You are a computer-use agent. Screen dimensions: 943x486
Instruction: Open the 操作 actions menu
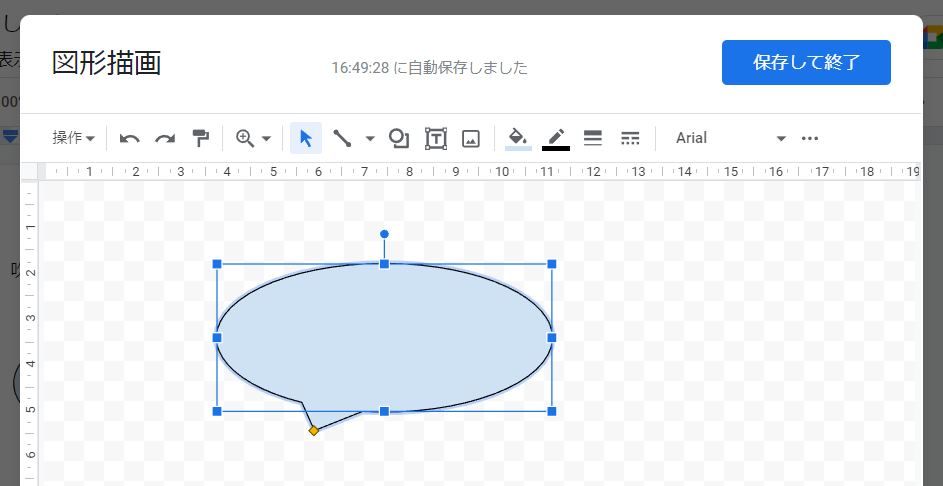coord(73,138)
